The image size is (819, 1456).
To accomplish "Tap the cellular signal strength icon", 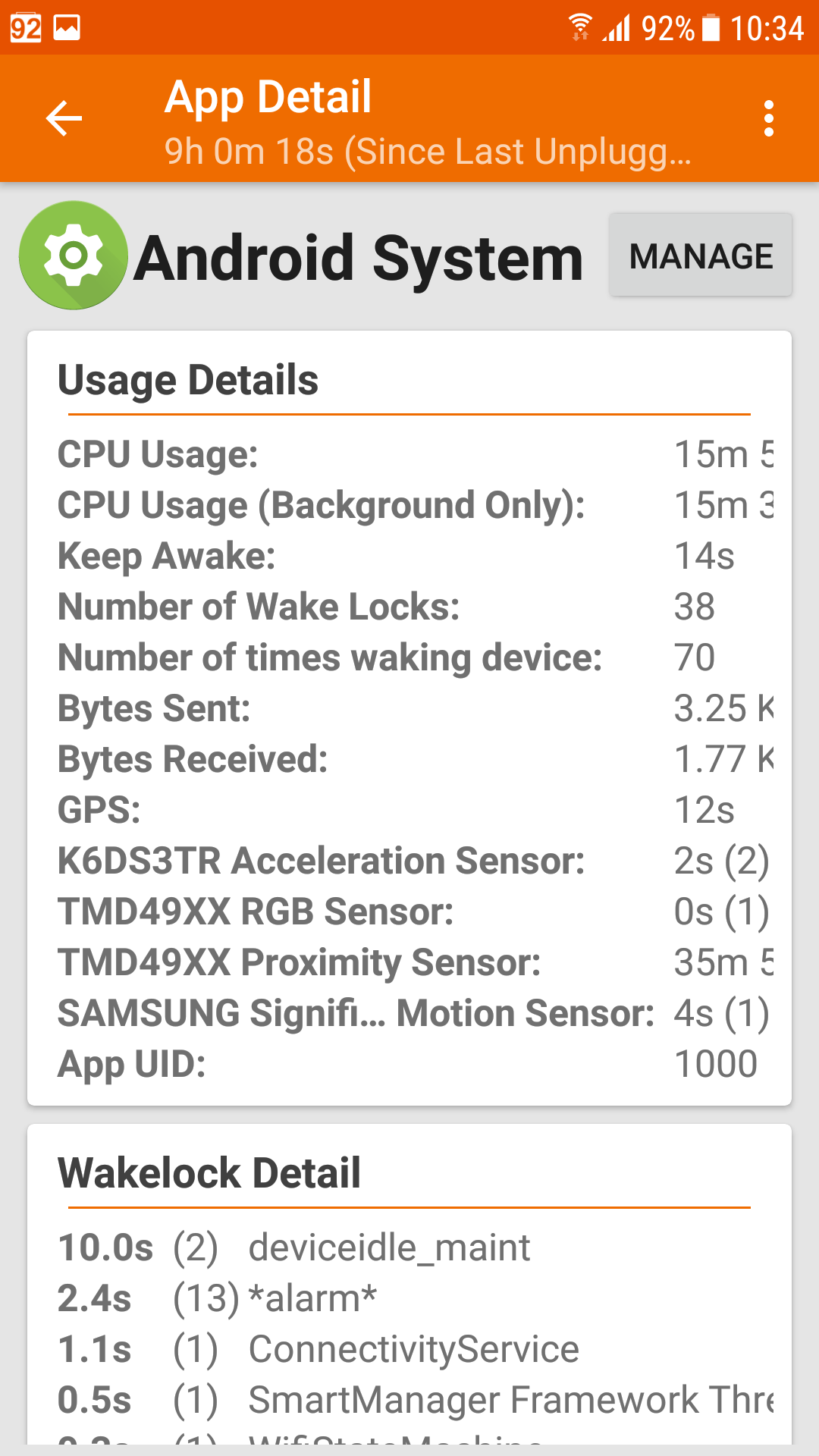I will (617, 28).
